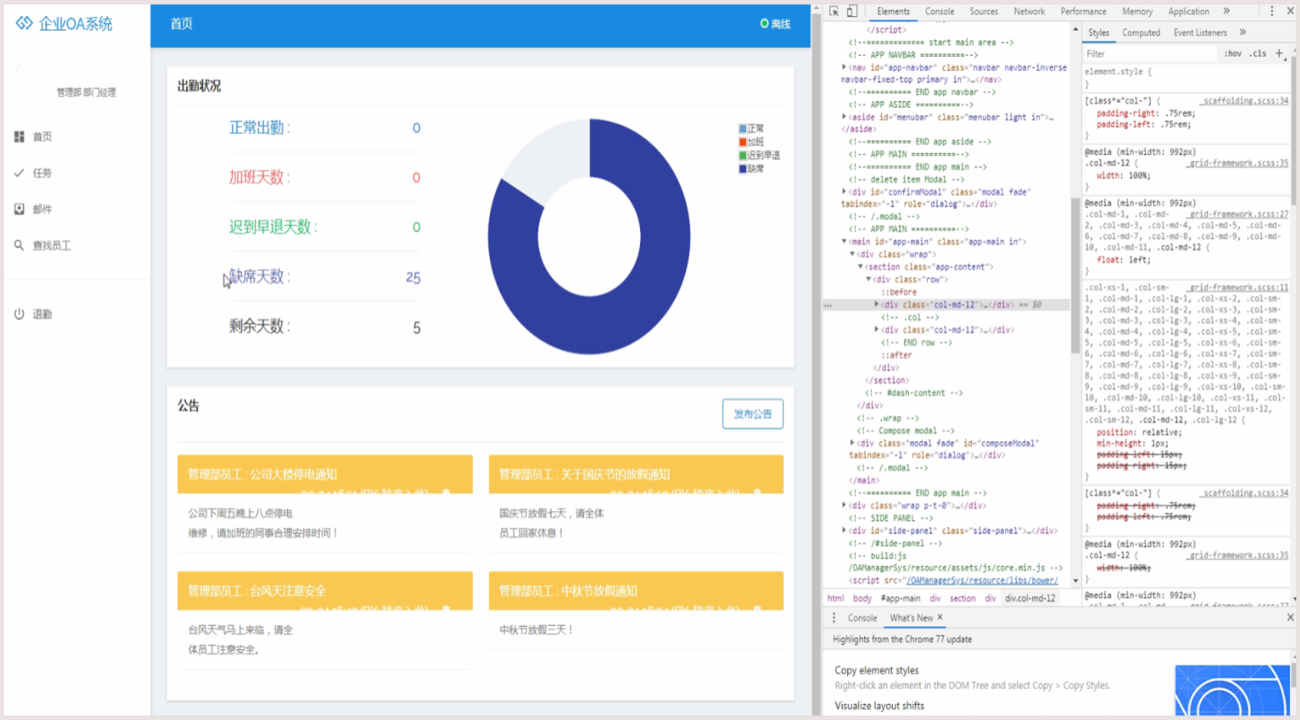Click the What's New preview thumbnail
Image resolution: width=1300 pixels, height=720 pixels.
[x=1232, y=692]
